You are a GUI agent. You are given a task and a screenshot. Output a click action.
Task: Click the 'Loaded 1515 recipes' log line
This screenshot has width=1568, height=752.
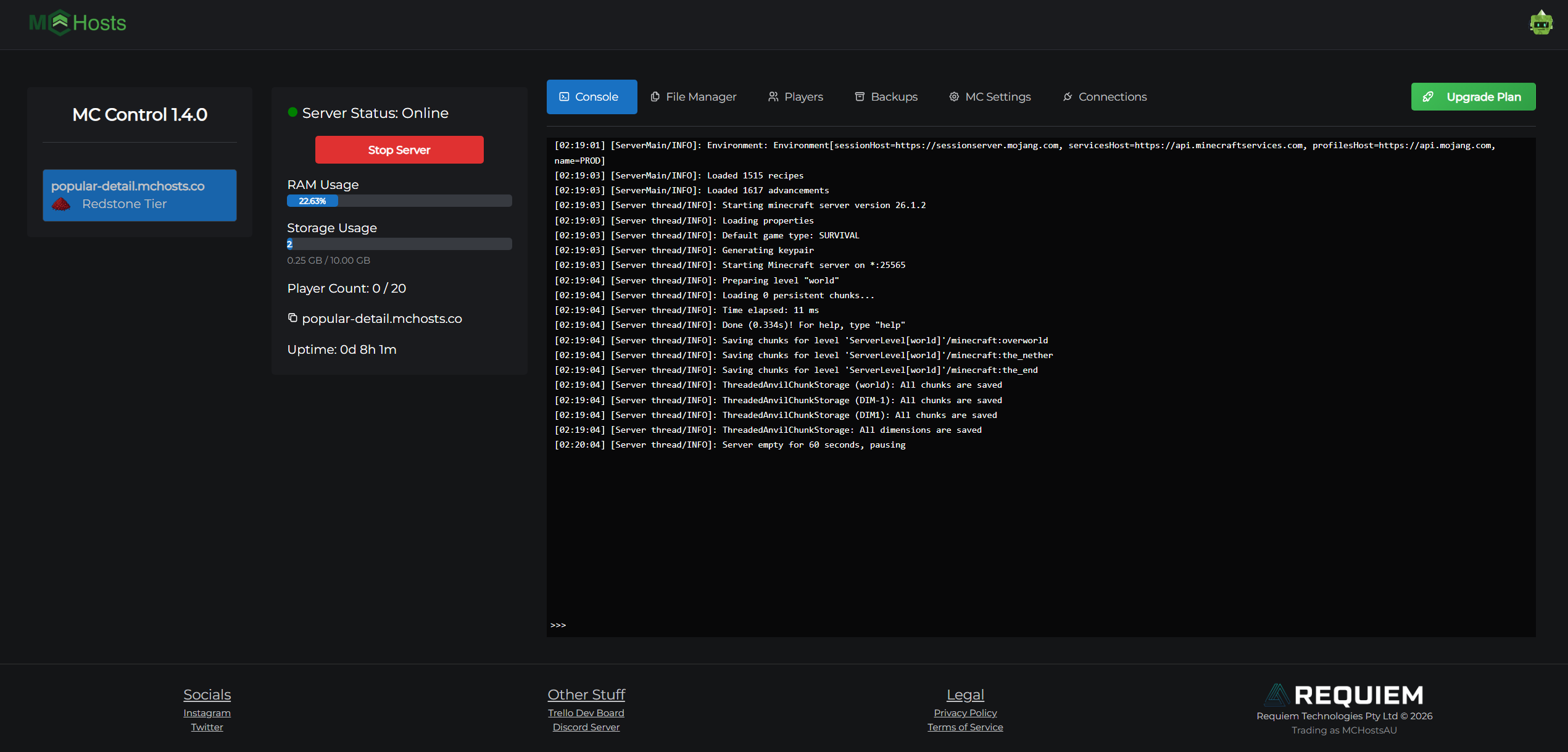(679, 175)
